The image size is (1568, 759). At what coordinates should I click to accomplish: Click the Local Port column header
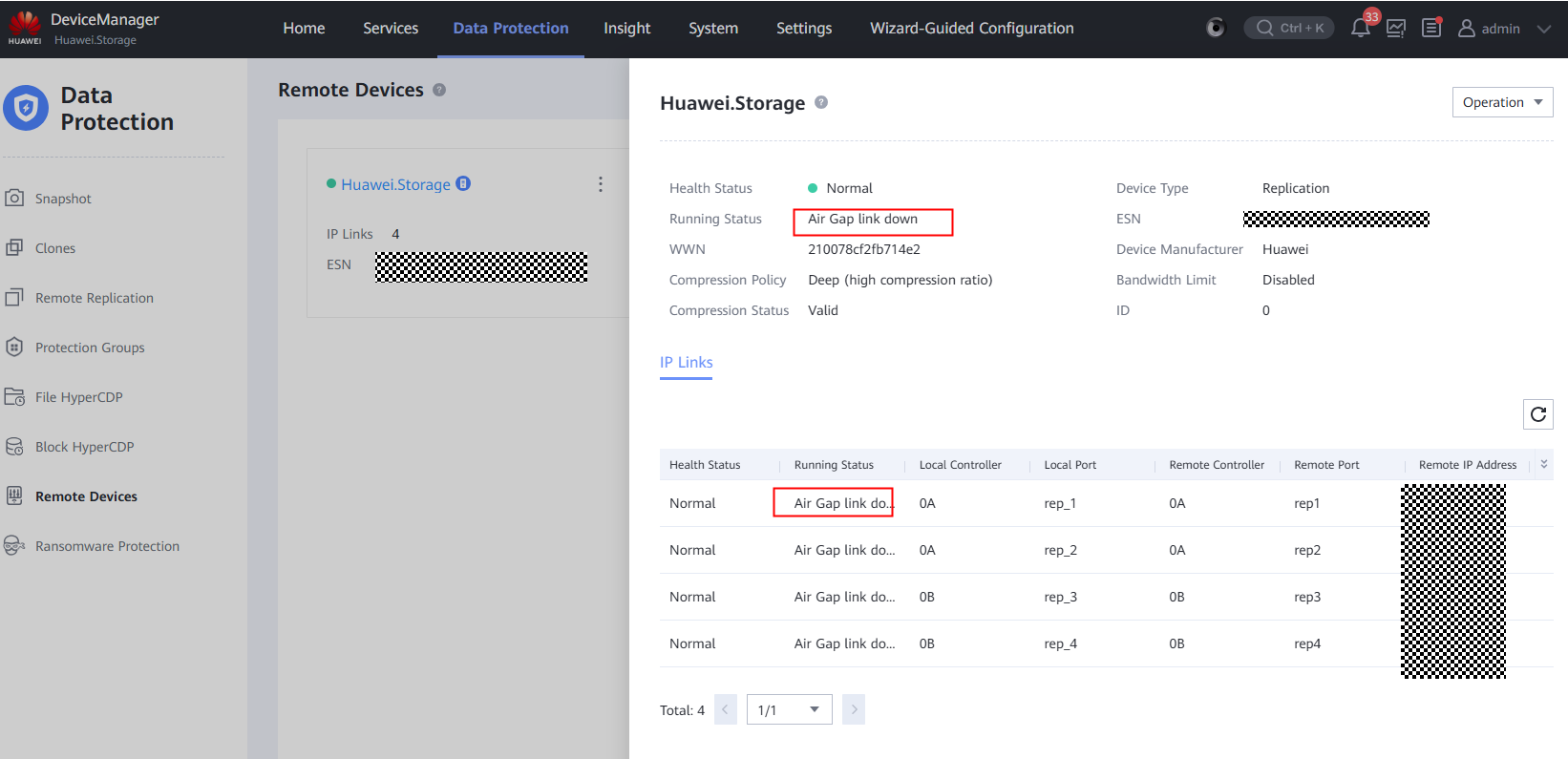1070,465
